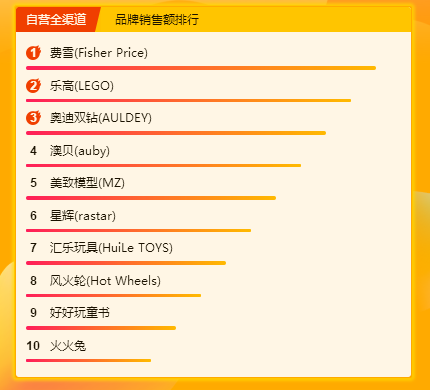Open the 星辉(rastar) brand entry
430x390 pixels.
83,216
